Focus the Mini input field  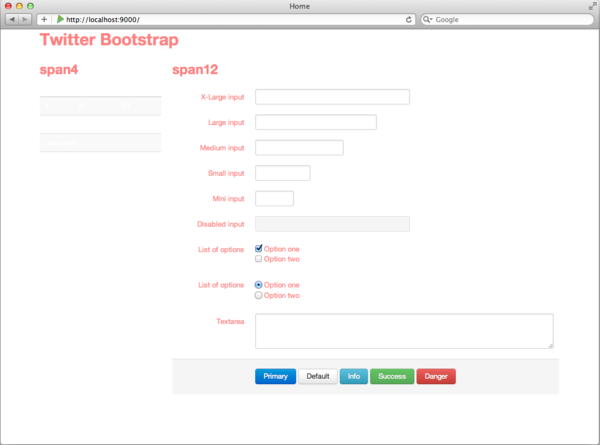(274, 199)
